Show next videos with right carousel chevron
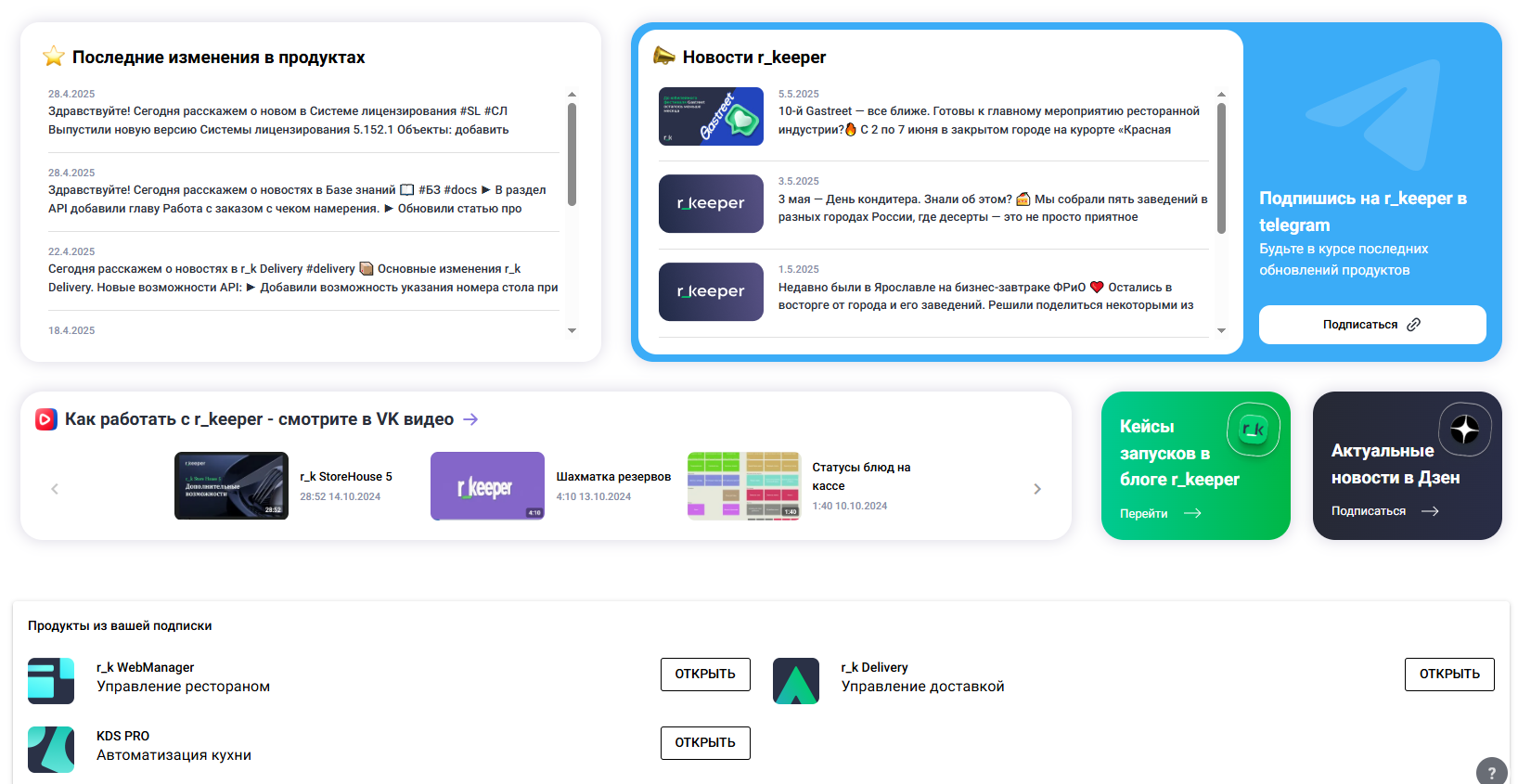The width and height of the screenshot is (1518, 784). click(x=1037, y=489)
